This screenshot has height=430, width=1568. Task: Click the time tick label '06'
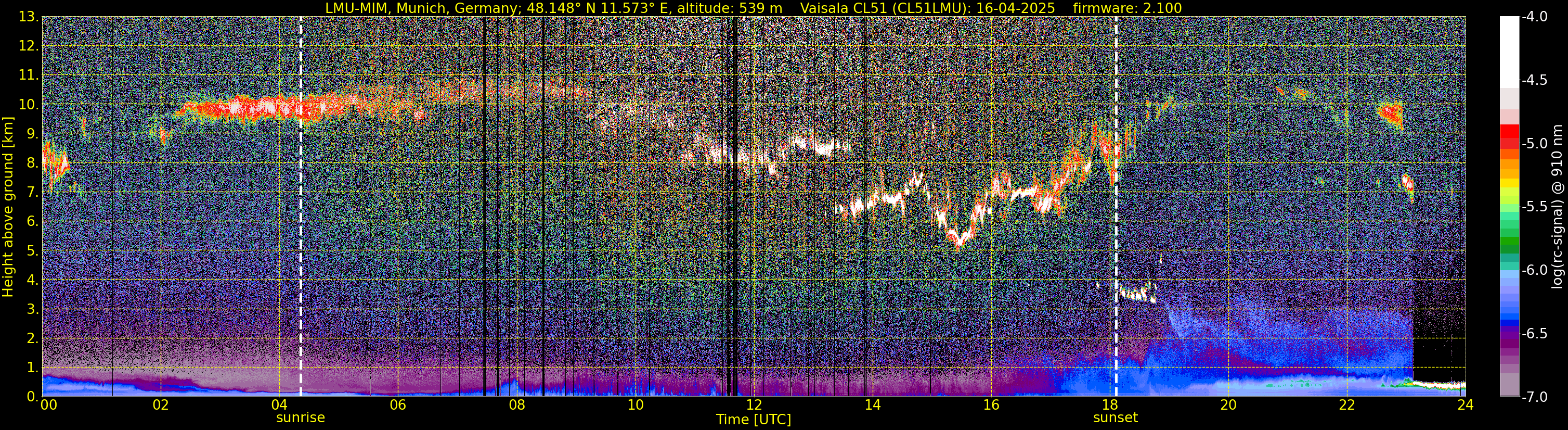tap(398, 405)
